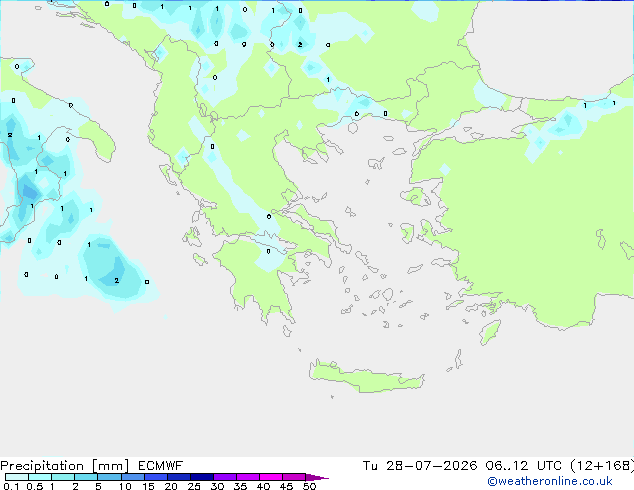The width and height of the screenshot is (634, 490).
Task: Click the '0.5' legend value
Action: point(34,486)
